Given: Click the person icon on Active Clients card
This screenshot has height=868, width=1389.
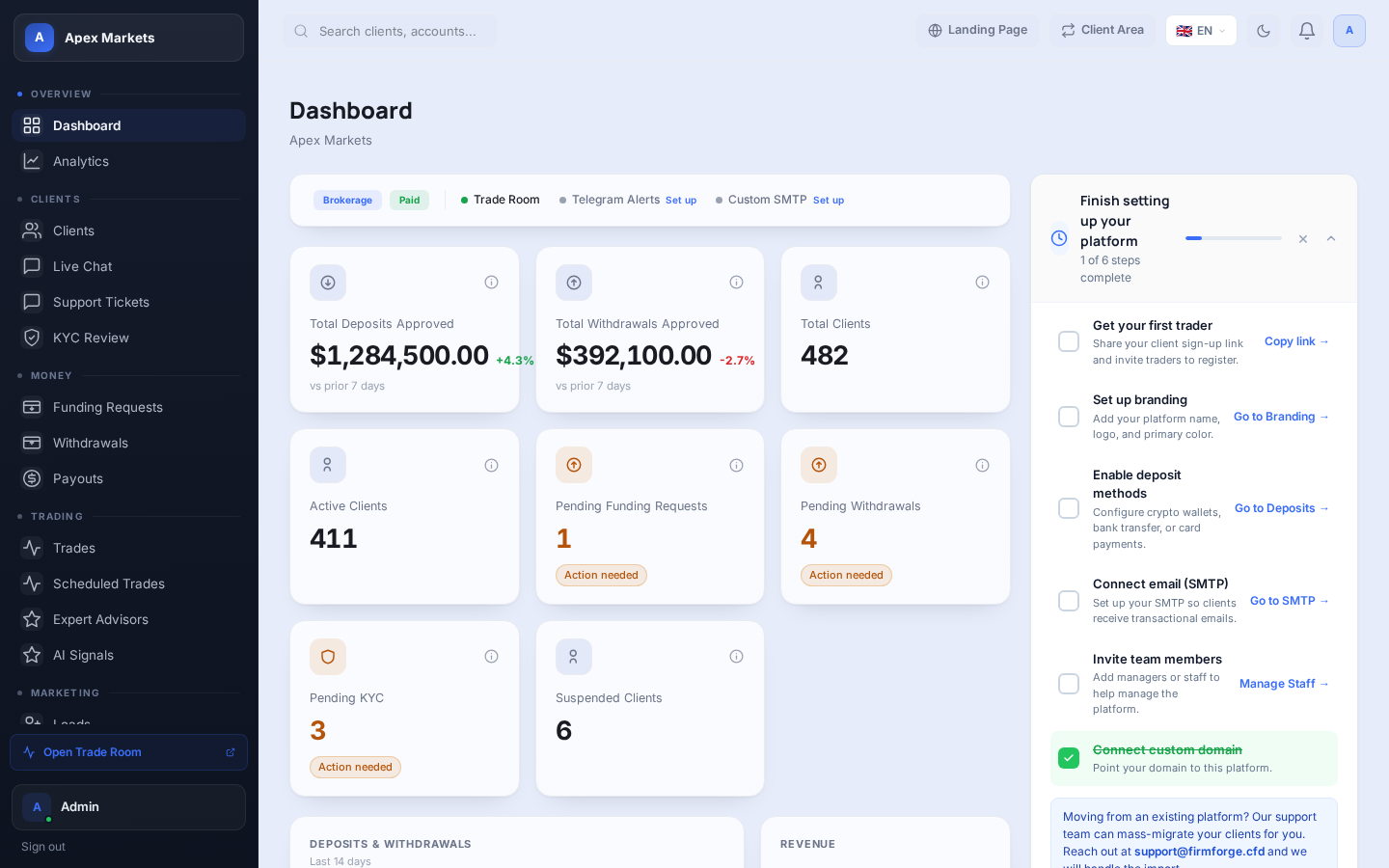Looking at the screenshot, I should point(328,465).
